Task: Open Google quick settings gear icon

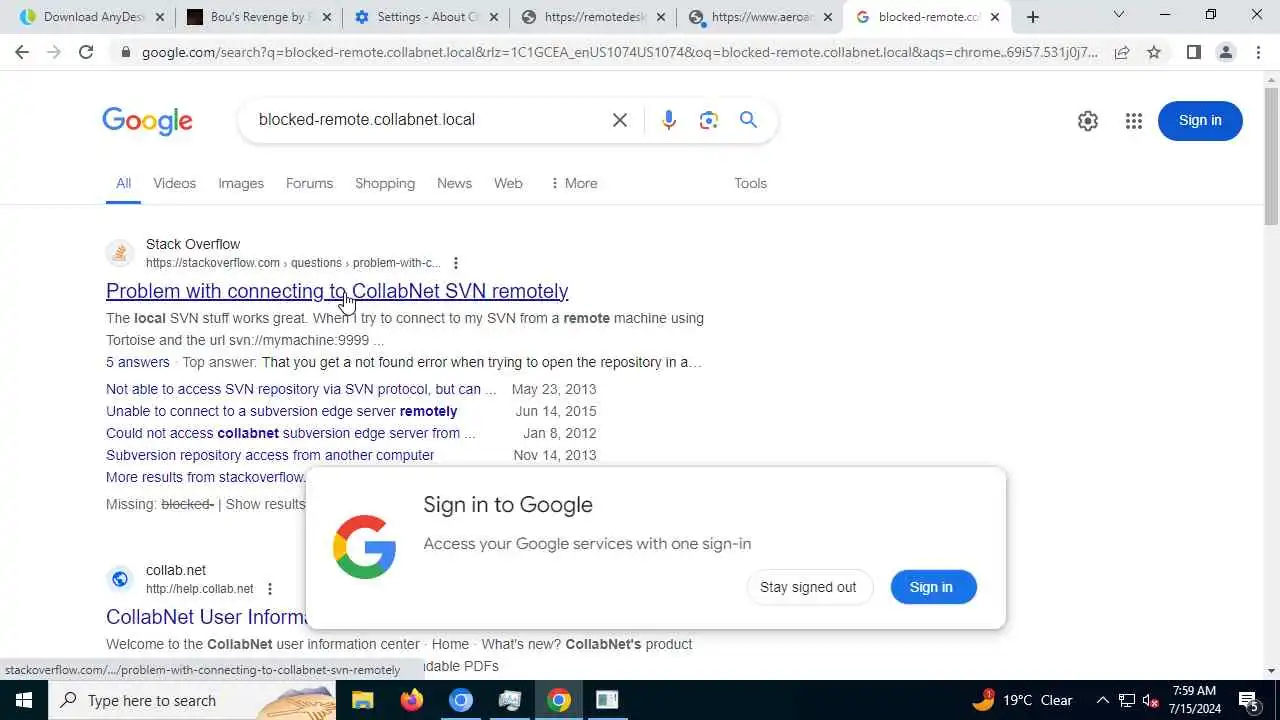Action: click(x=1088, y=121)
